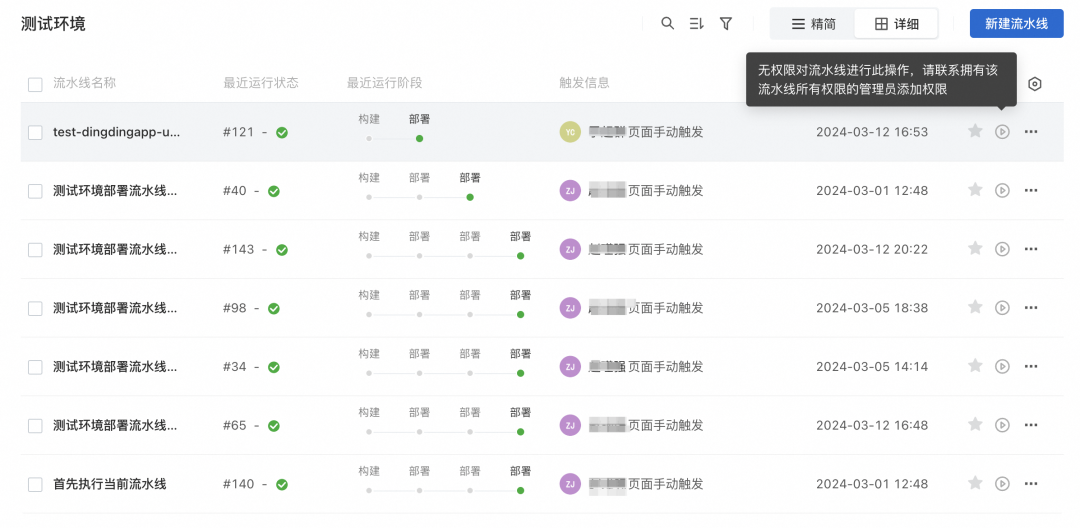Screen dimensions: 1080x528
Task: Star the pipeline with run #98
Action: (x=975, y=306)
